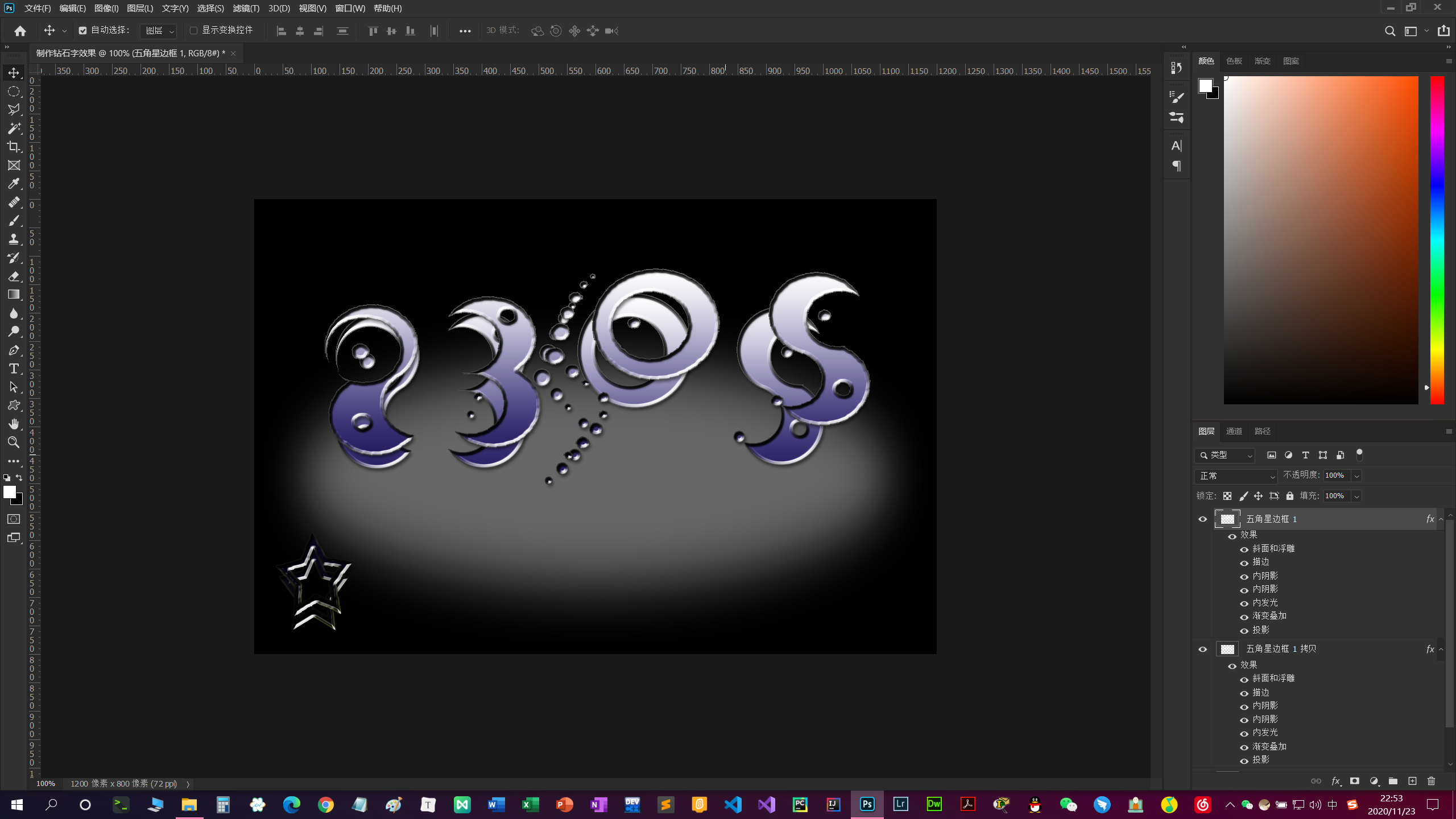
Task: Click the three-dots more options button
Action: point(465,31)
